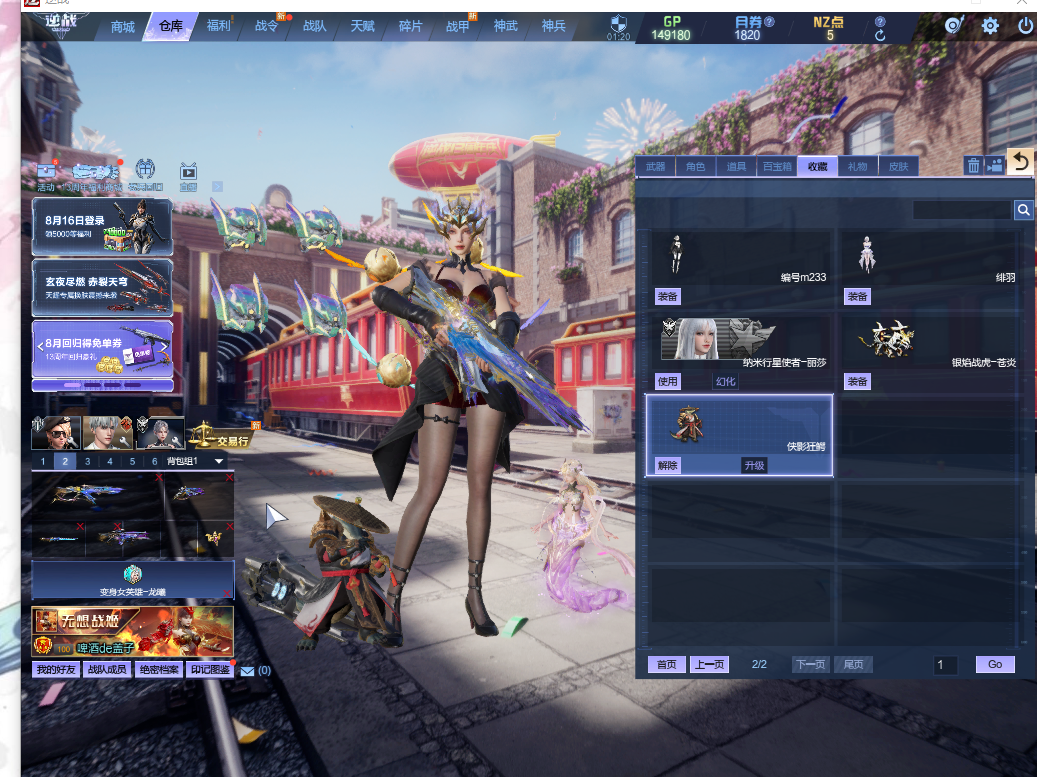Click the security shield icon

click(618, 24)
